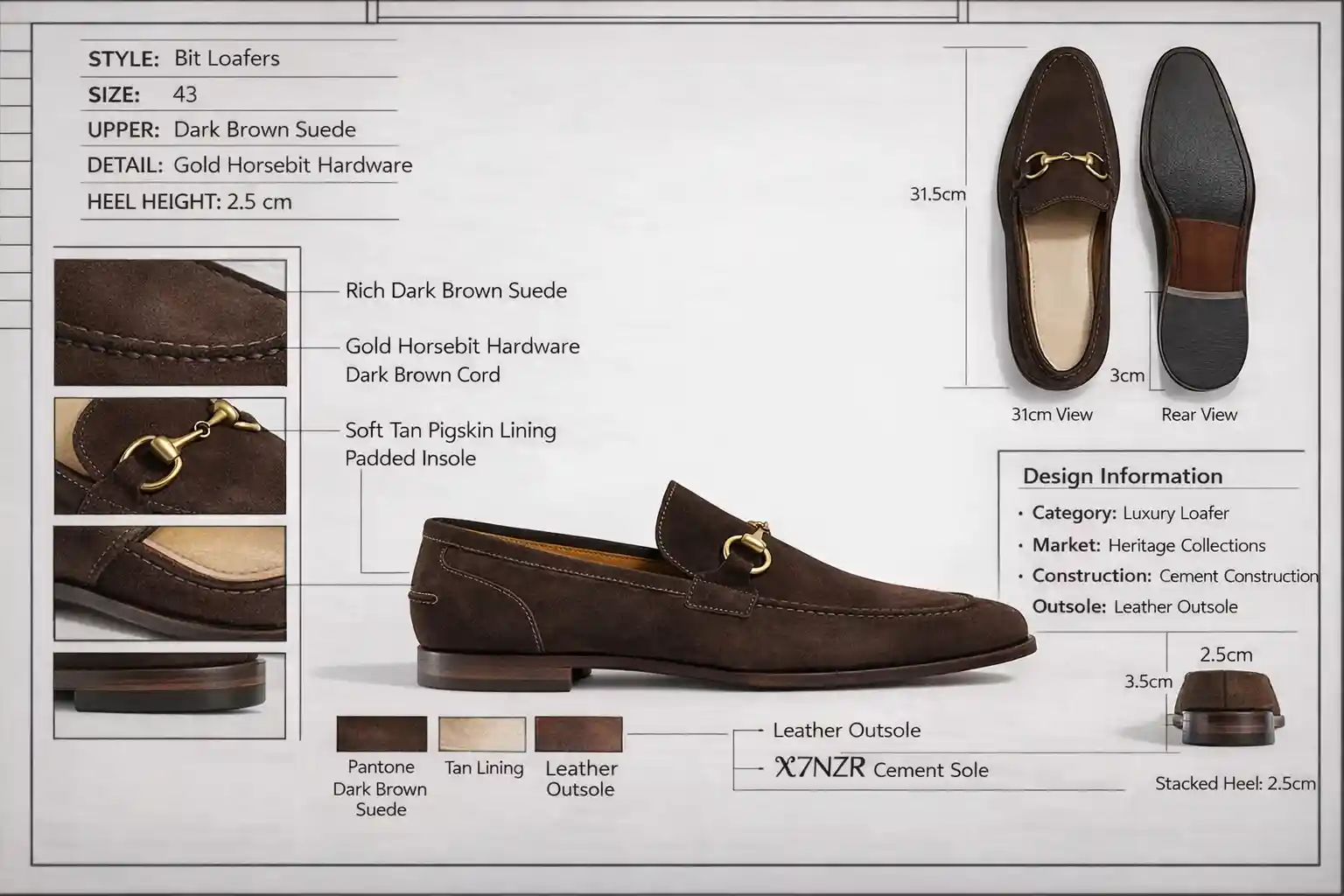Click the suede stitching close-up thumbnail
The height and width of the screenshot is (896, 1344).
[x=170, y=322]
